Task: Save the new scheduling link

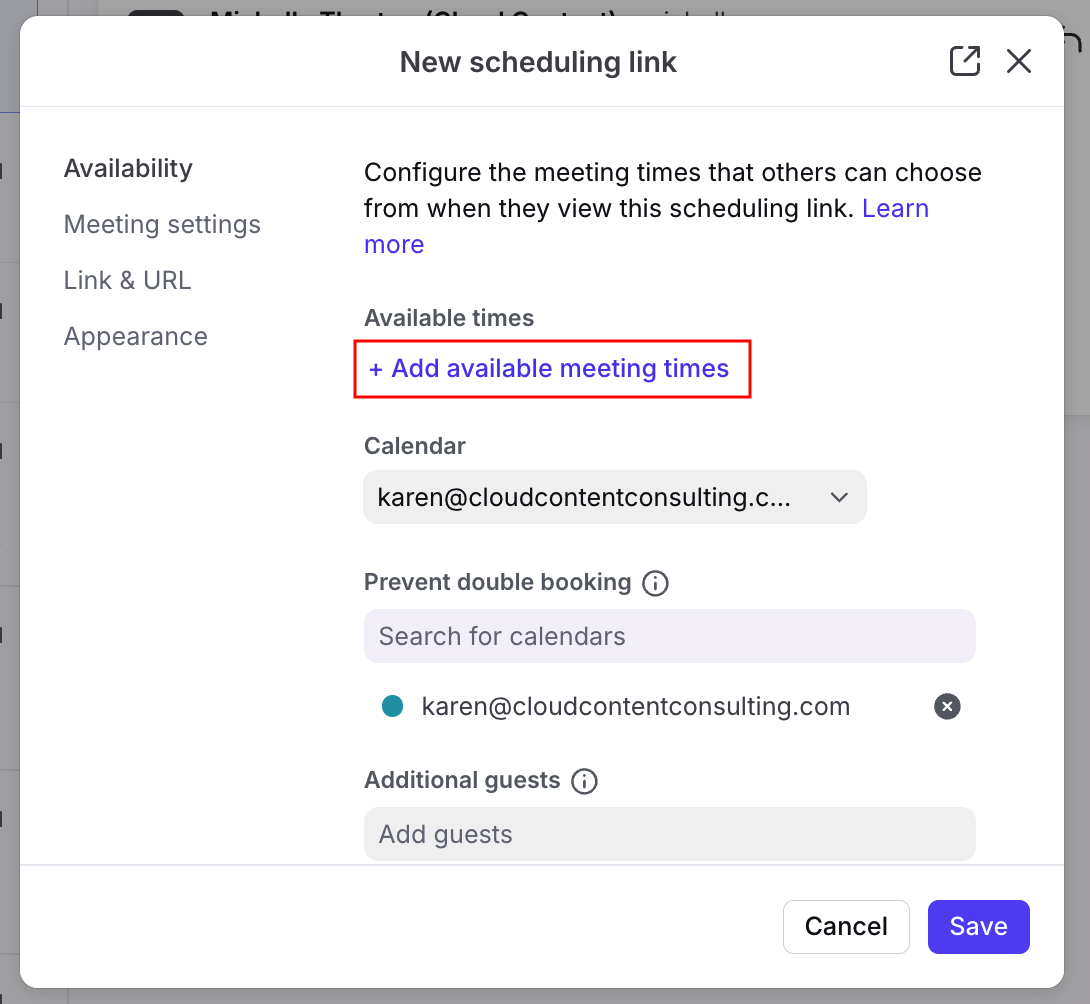Action: [978, 927]
